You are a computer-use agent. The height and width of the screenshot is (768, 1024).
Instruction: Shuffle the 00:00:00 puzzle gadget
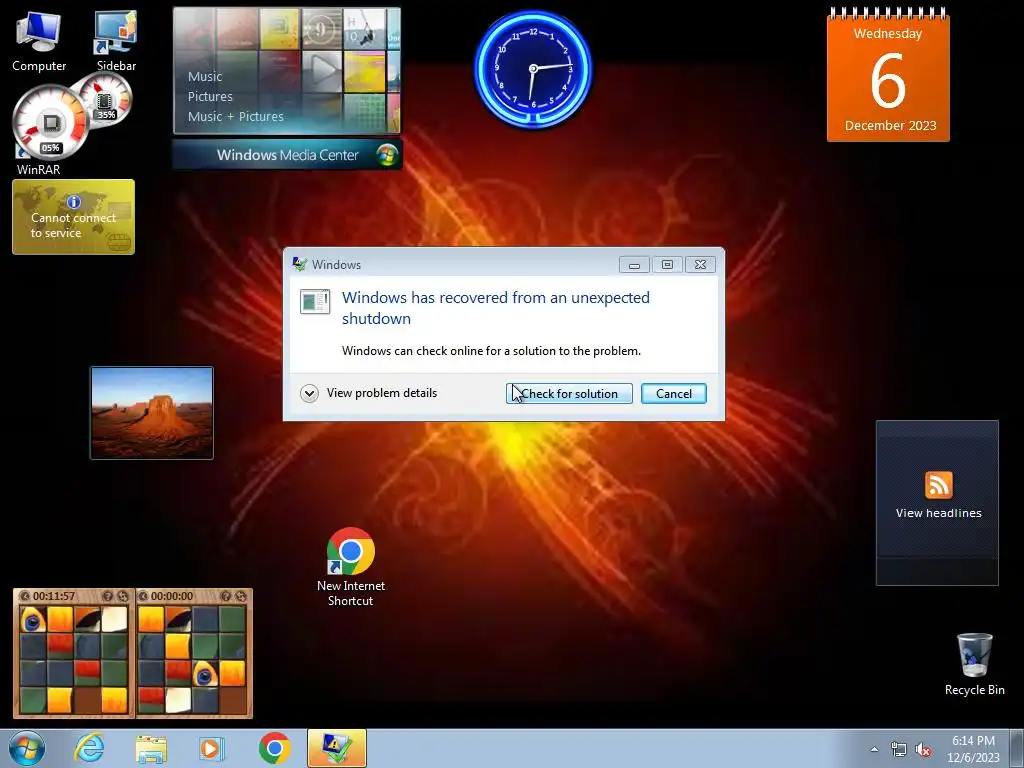pos(241,596)
